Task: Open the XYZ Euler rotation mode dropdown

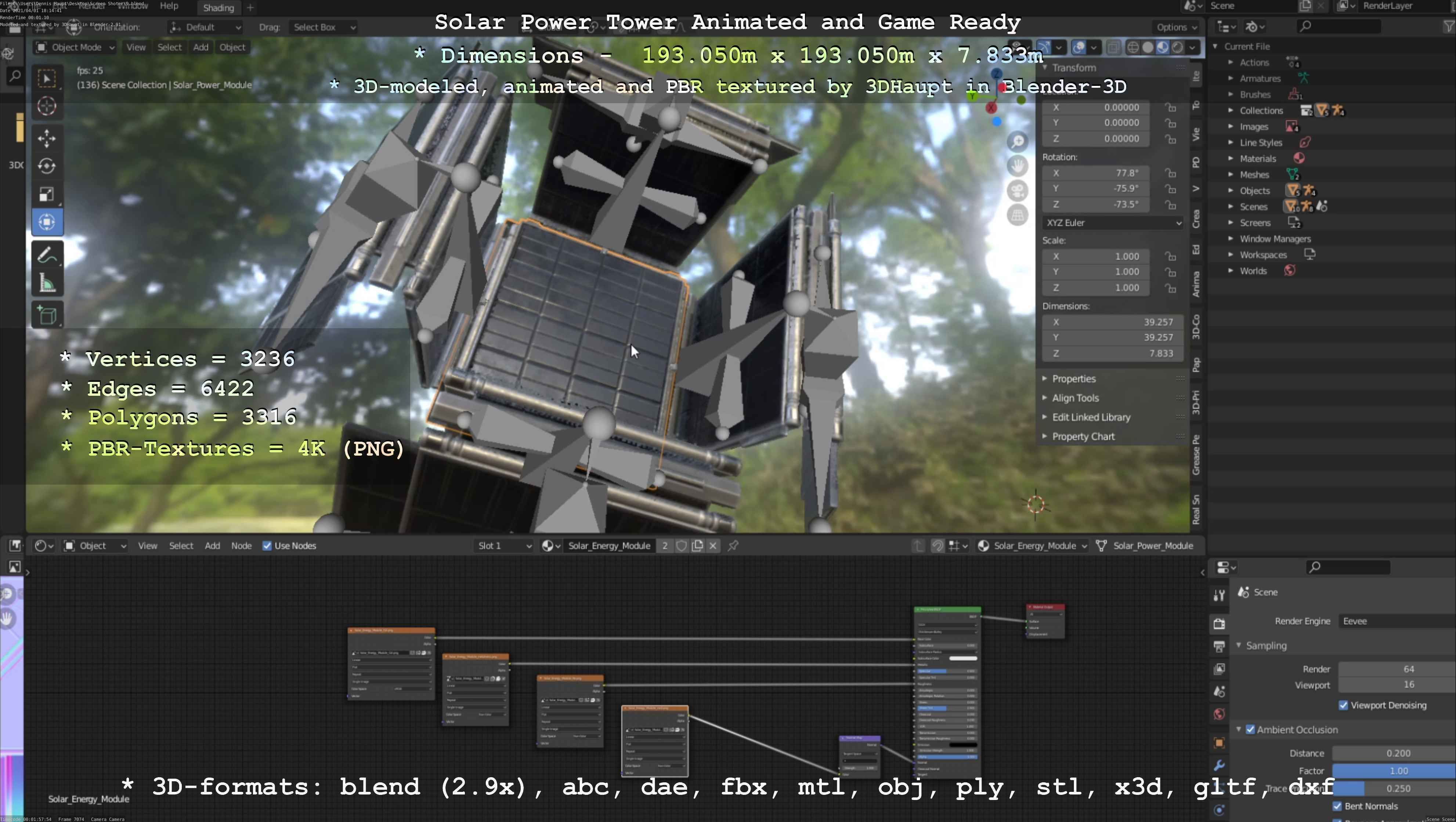Action: coord(1112,222)
